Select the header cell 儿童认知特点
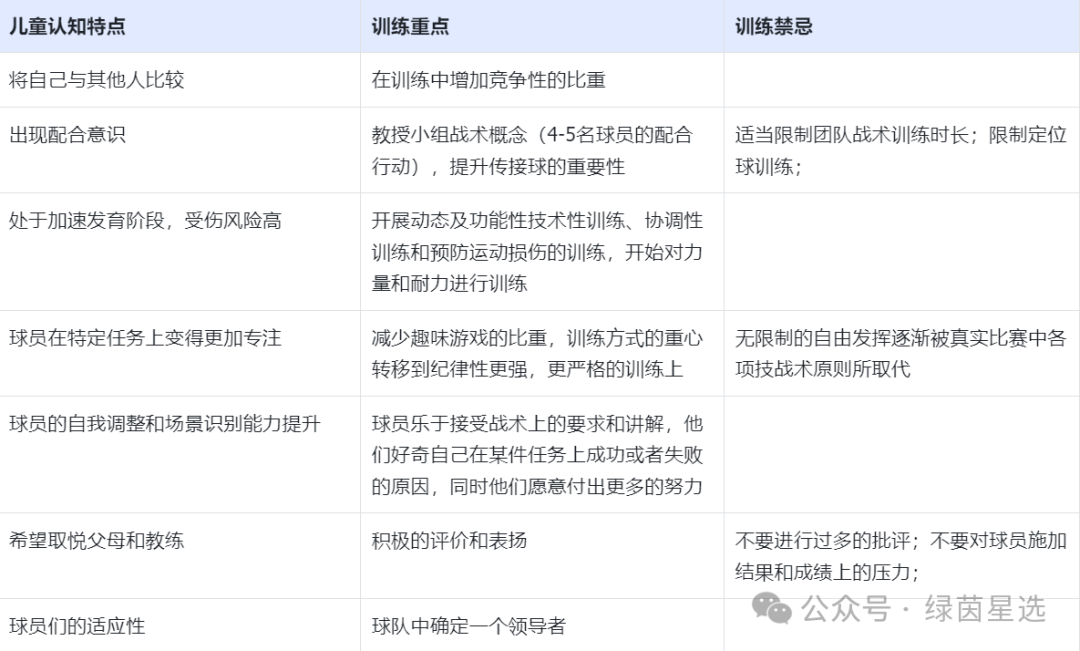 [180, 26]
